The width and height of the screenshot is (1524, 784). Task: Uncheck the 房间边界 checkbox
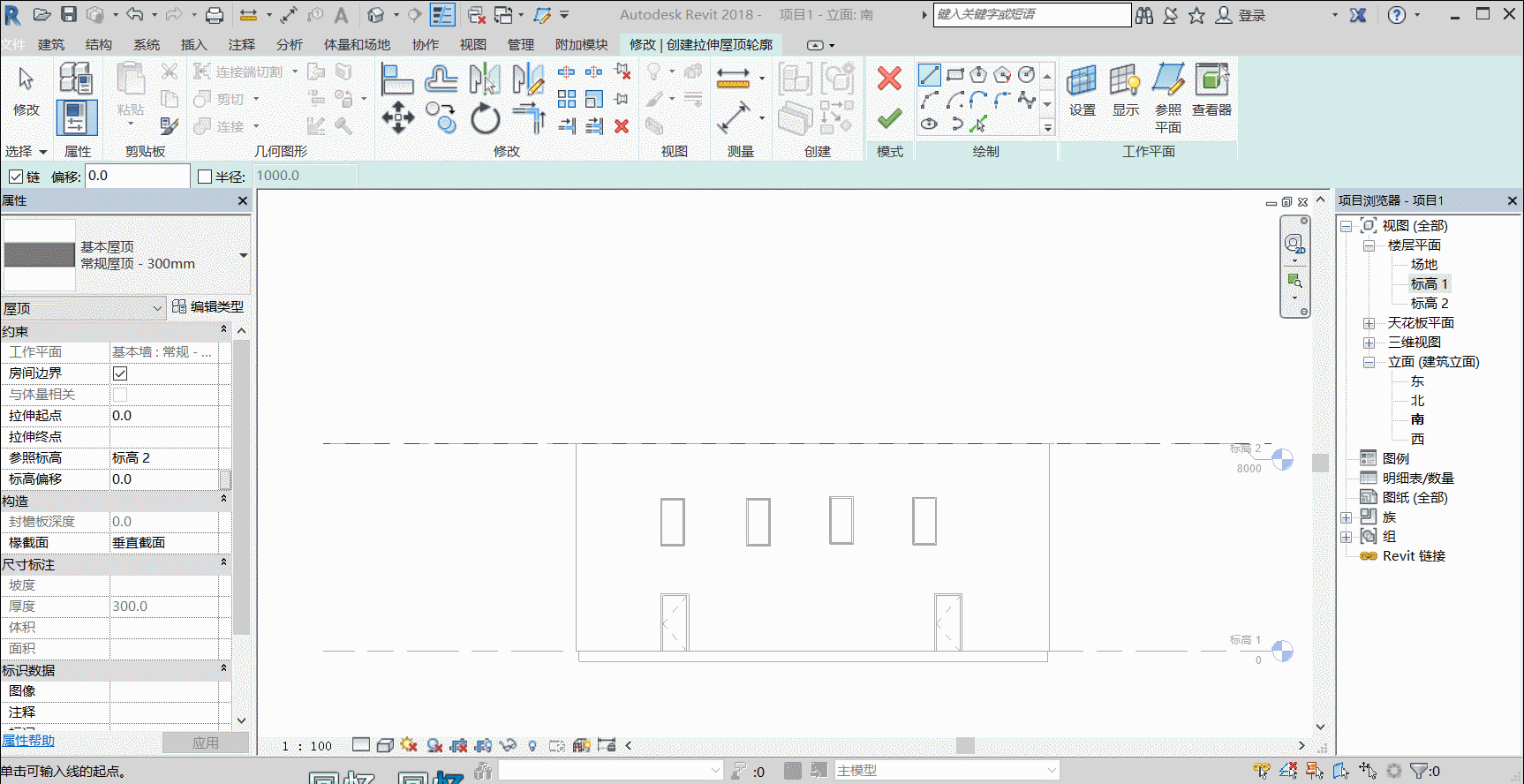coord(120,373)
